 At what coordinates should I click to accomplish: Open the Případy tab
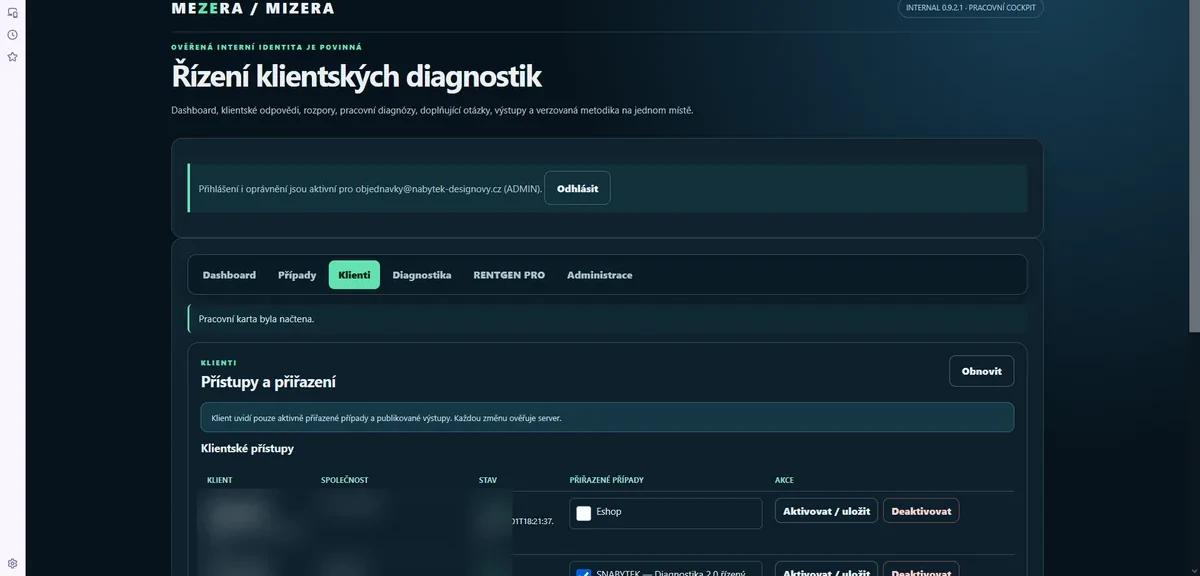(x=297, y=275)
